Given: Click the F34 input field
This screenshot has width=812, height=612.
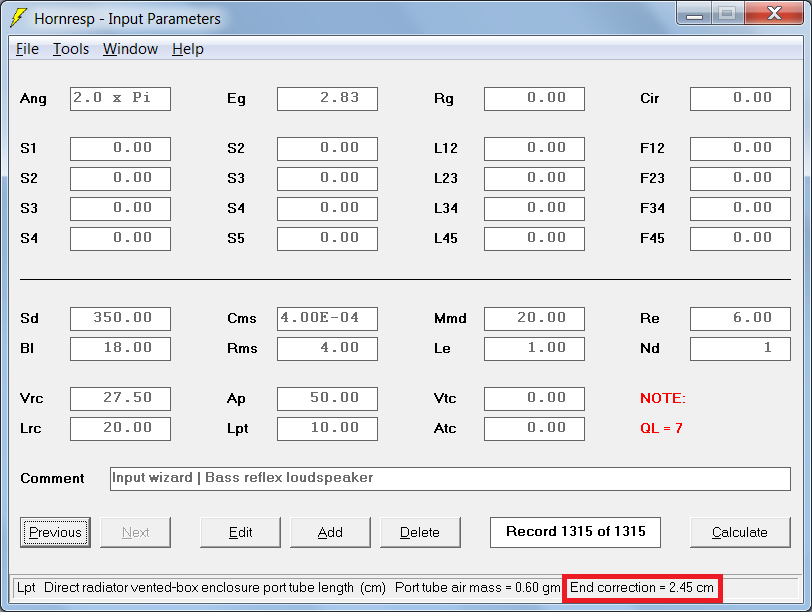Looking at the screenshot, I should point(741,209).
